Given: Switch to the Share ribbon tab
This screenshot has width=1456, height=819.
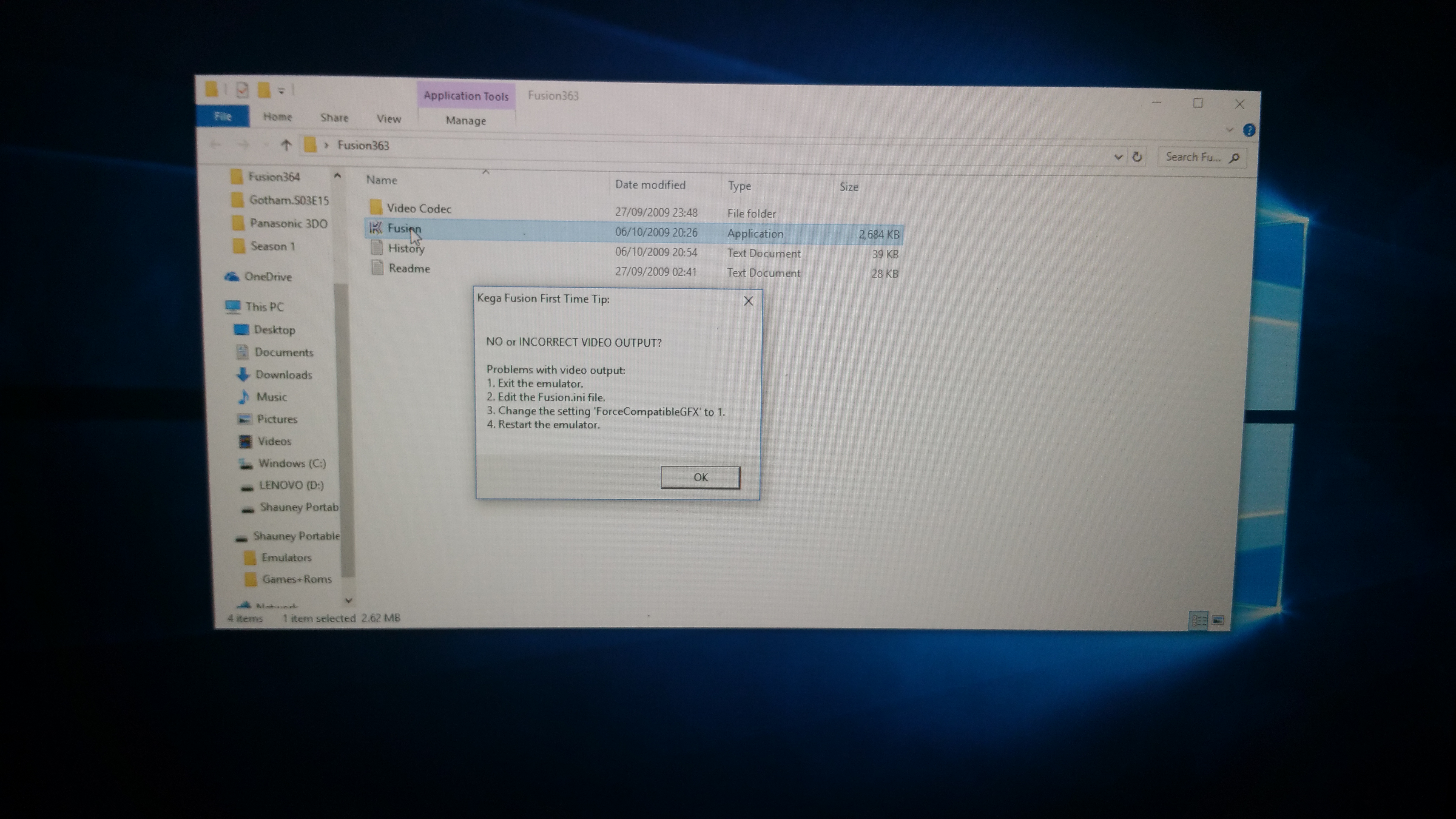Looking at the screenshot, I should [x=334, y=118].
